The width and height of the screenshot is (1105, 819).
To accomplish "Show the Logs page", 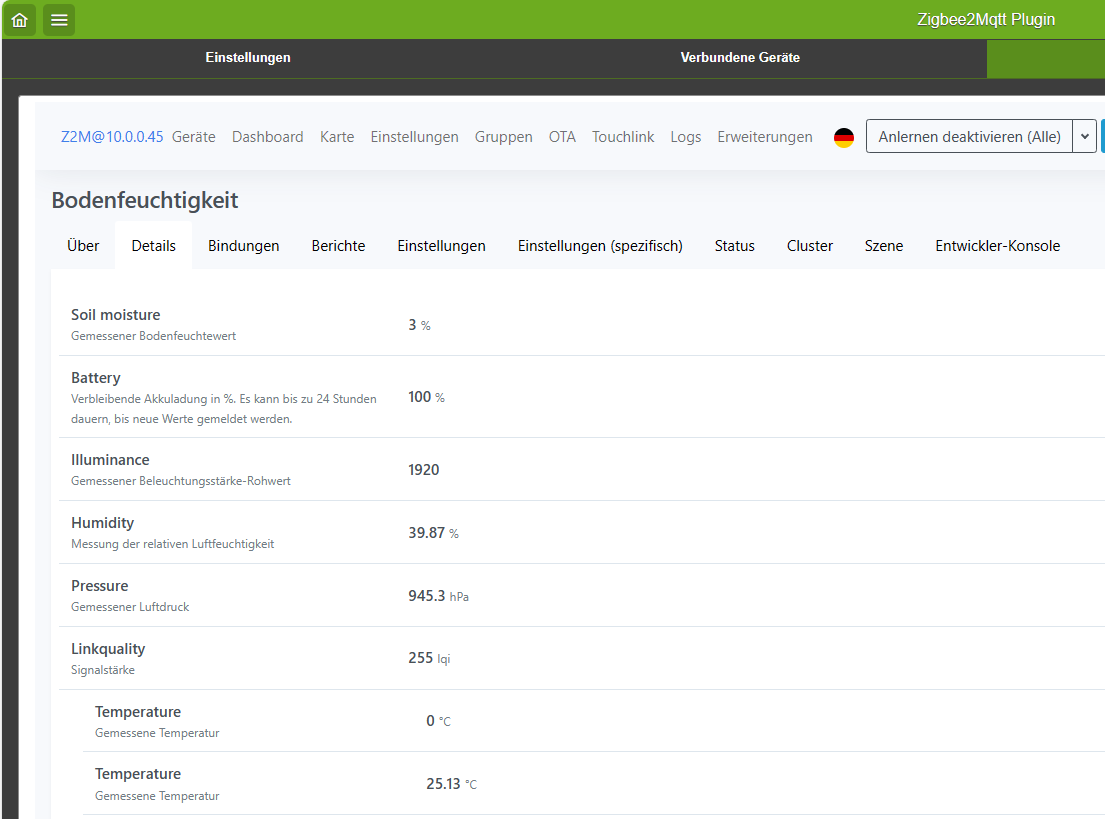I will 685,137.
